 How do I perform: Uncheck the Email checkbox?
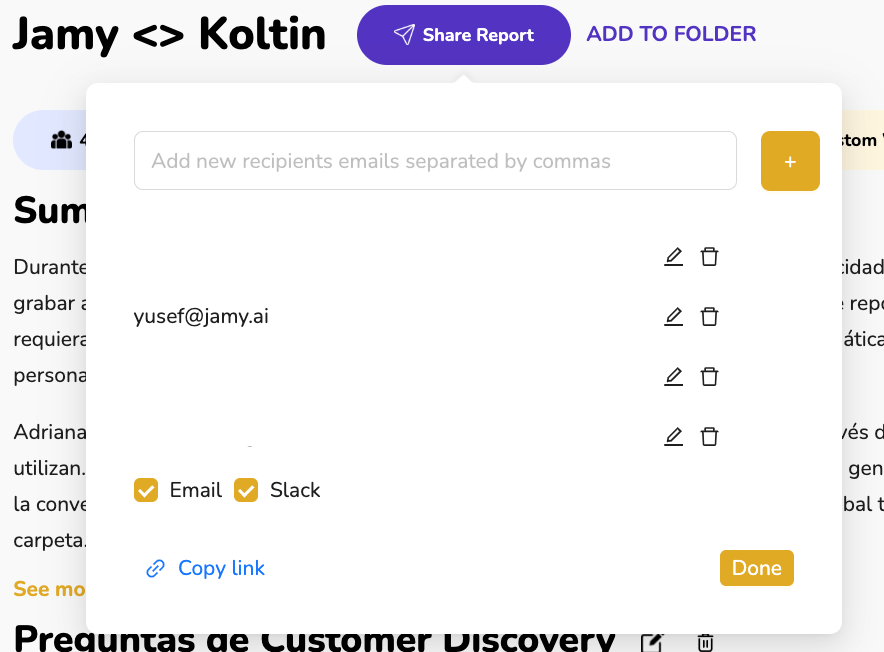point(146,490)
